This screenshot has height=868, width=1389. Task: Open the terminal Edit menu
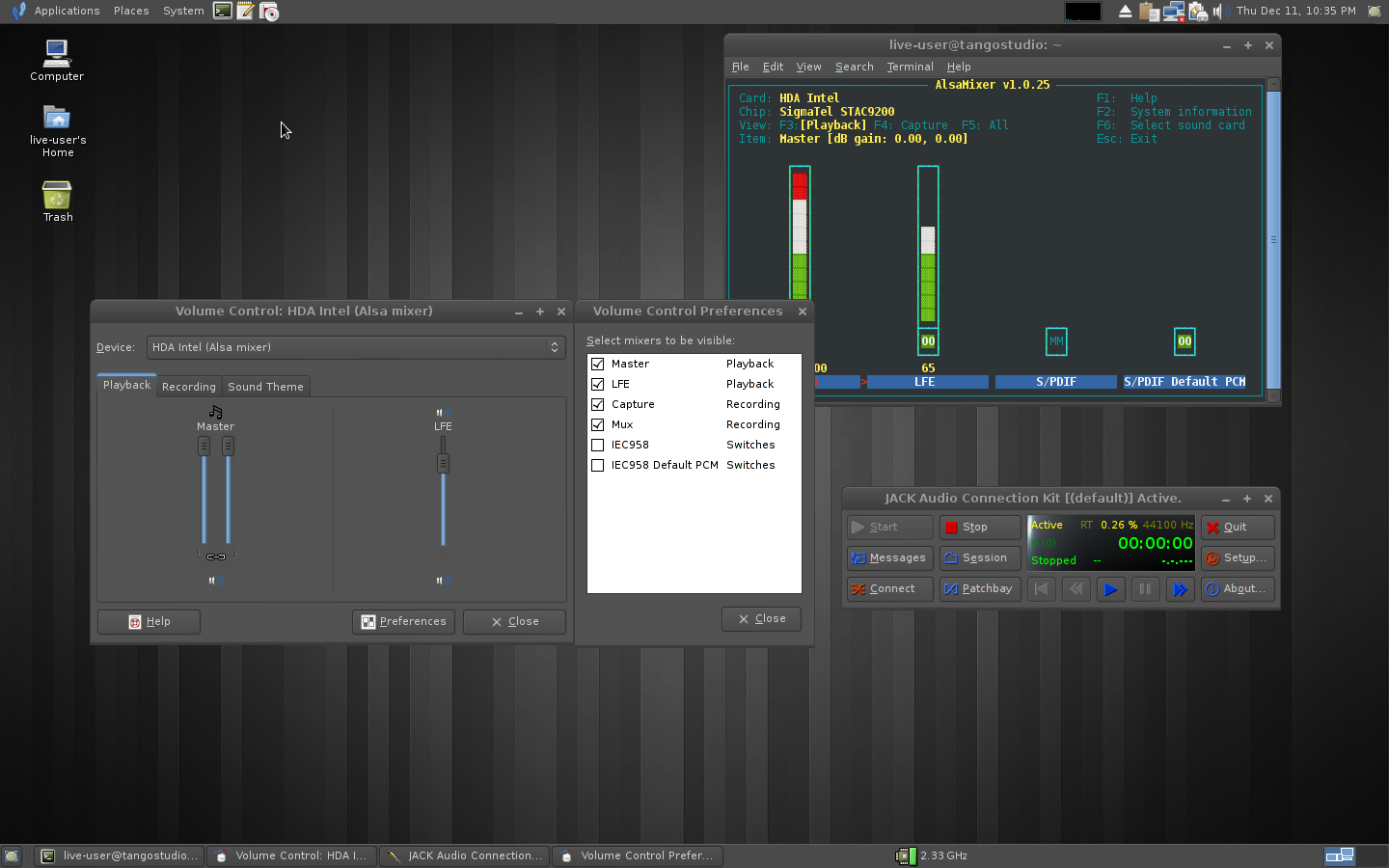point(773,67)
